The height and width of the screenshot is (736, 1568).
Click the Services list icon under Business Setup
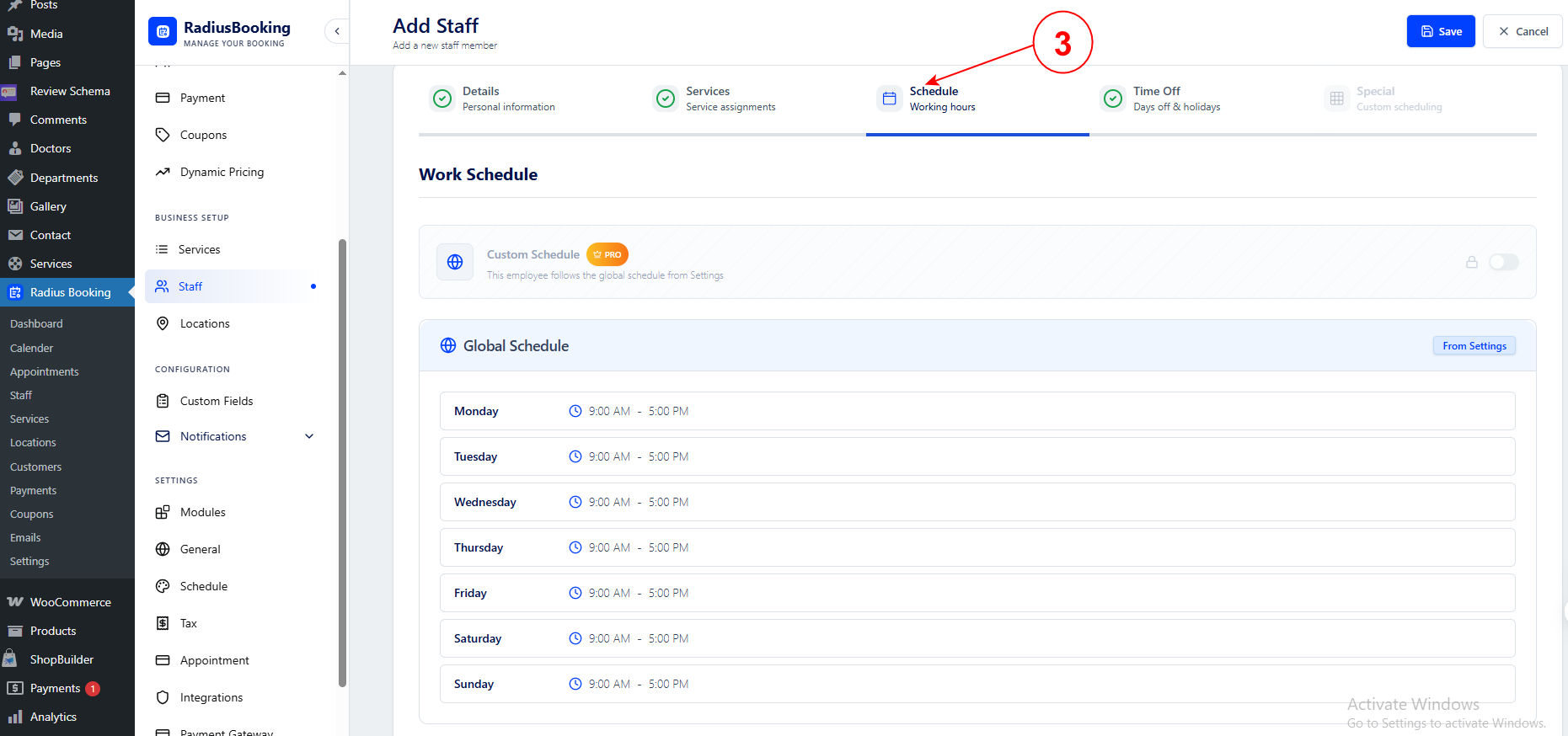(x=162, y=249)
